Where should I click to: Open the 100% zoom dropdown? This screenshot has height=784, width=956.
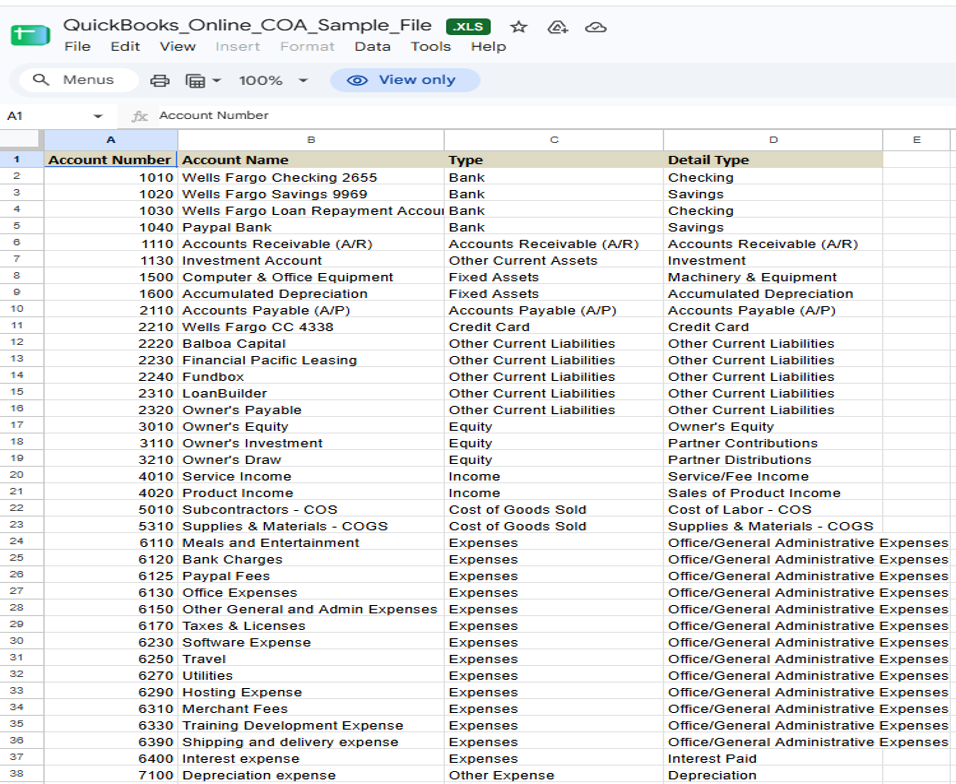[273, 80]
